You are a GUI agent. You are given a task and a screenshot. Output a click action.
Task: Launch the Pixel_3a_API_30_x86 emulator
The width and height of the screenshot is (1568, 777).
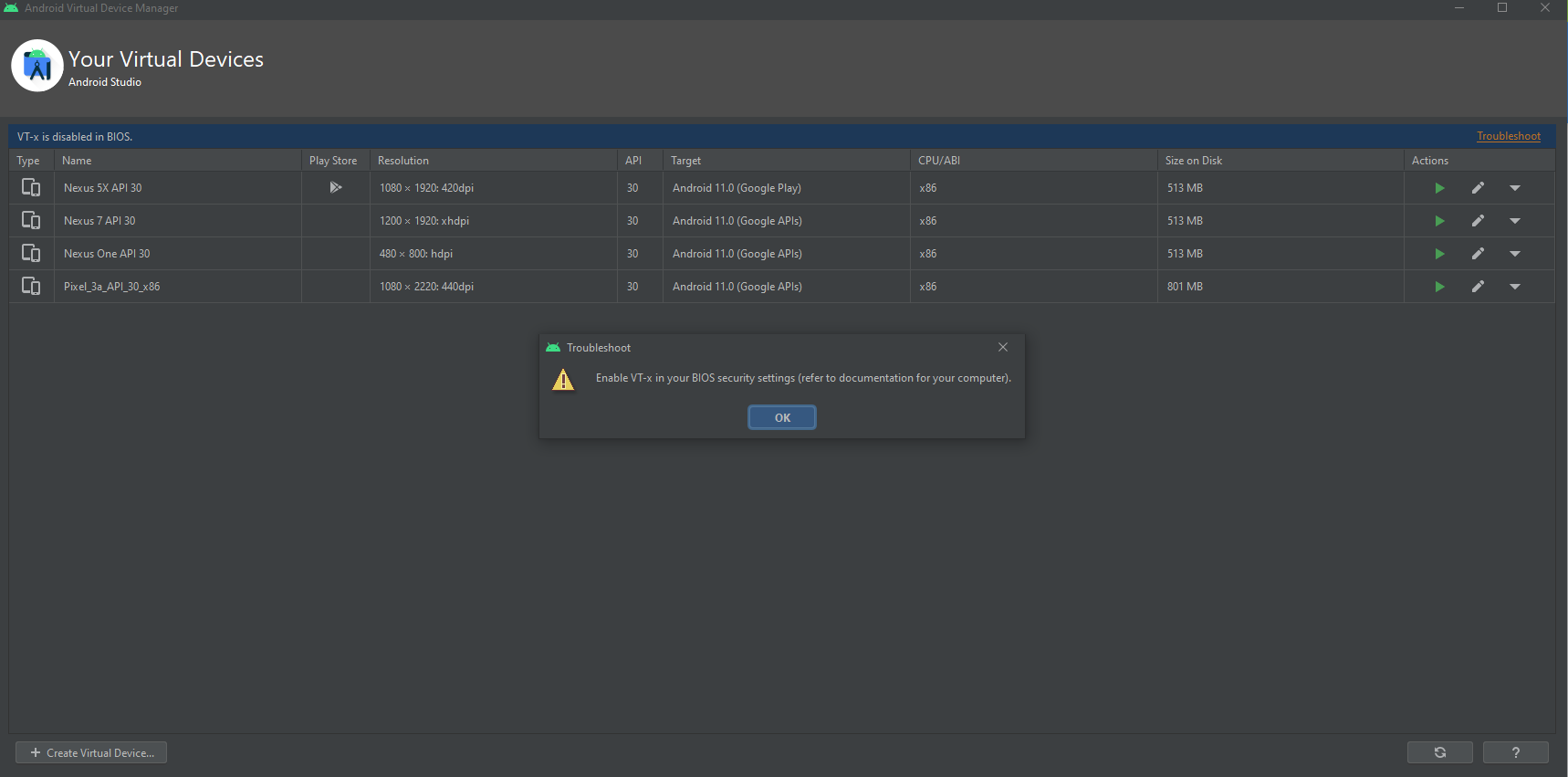coord(1439,287)
